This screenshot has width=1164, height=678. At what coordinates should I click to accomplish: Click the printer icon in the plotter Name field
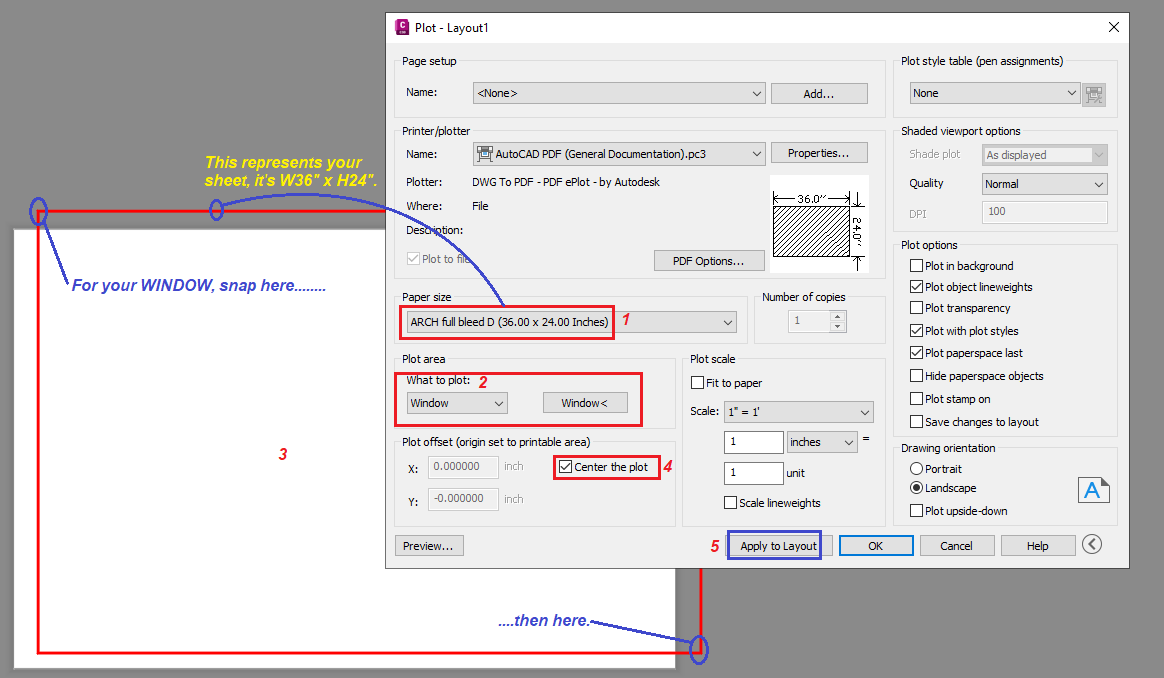(487, 154)
